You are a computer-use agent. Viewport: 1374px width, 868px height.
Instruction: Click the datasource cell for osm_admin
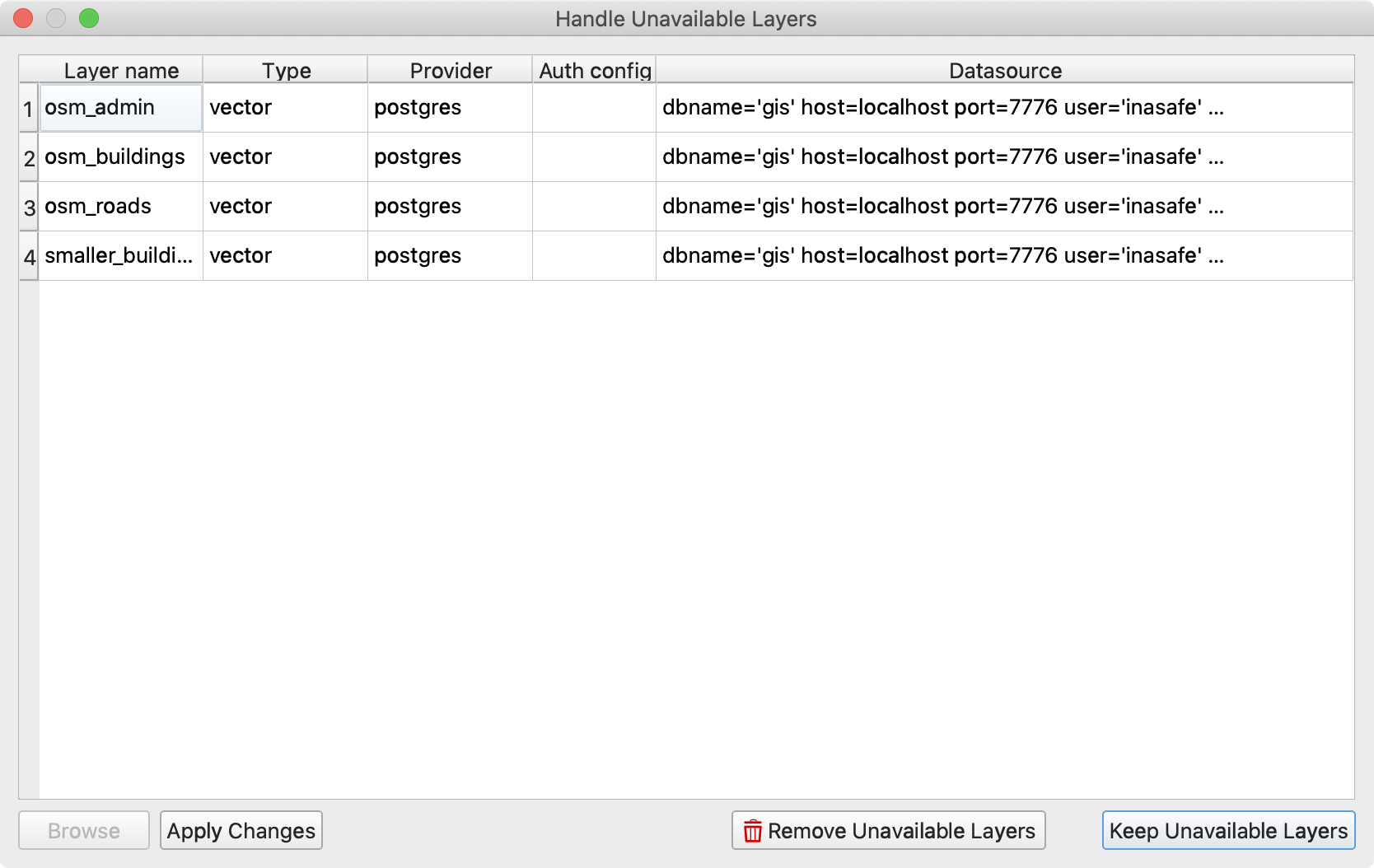[x=1003, y=108]
